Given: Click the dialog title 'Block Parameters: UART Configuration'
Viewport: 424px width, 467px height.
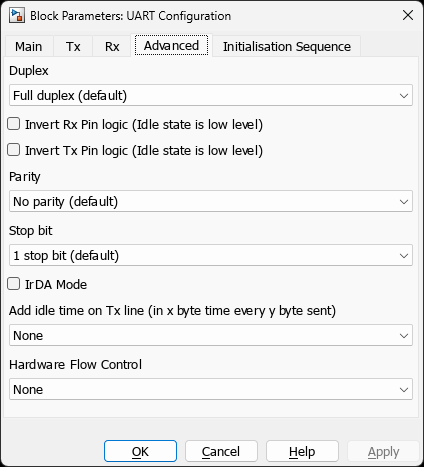Looking at the screenshot, I should (x=131, y=16).
